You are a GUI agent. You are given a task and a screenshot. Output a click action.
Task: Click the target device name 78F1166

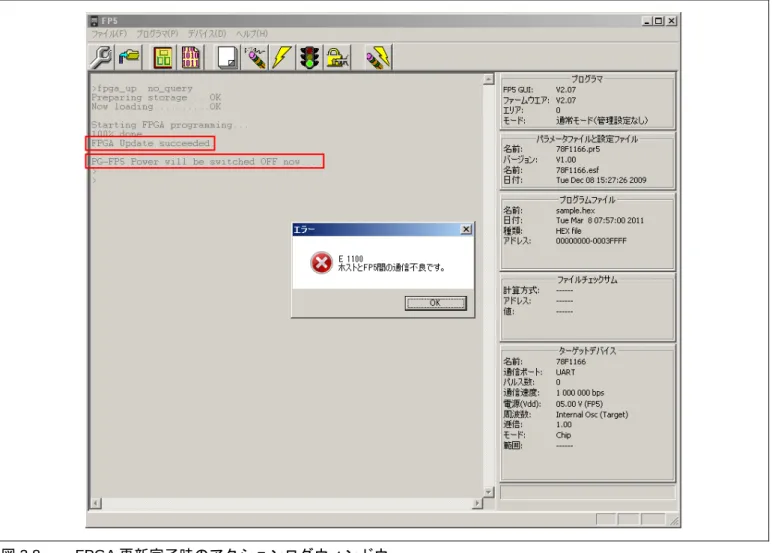(571, 361)
